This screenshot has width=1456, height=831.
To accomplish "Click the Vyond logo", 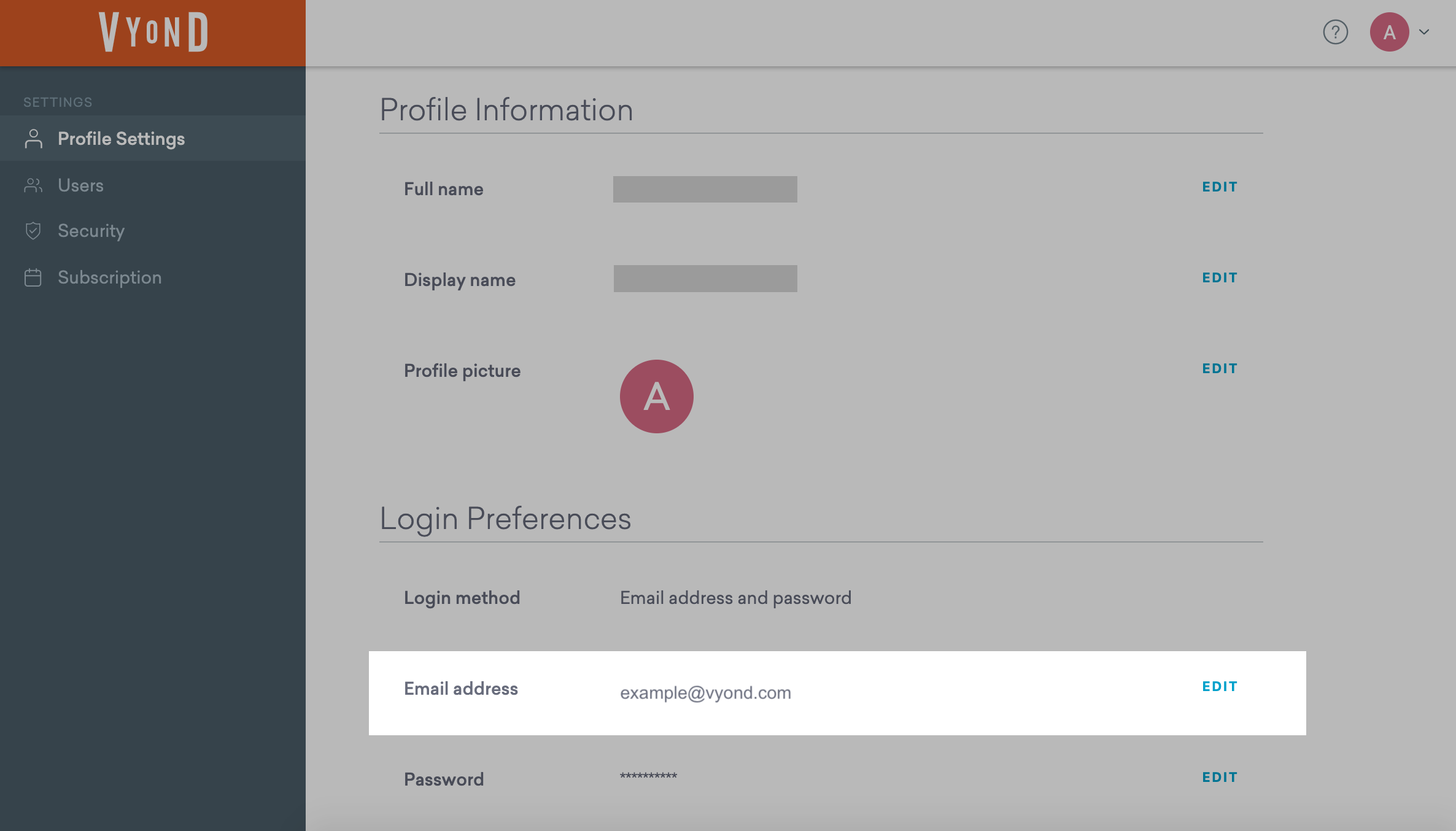I will tap(153, 32).
